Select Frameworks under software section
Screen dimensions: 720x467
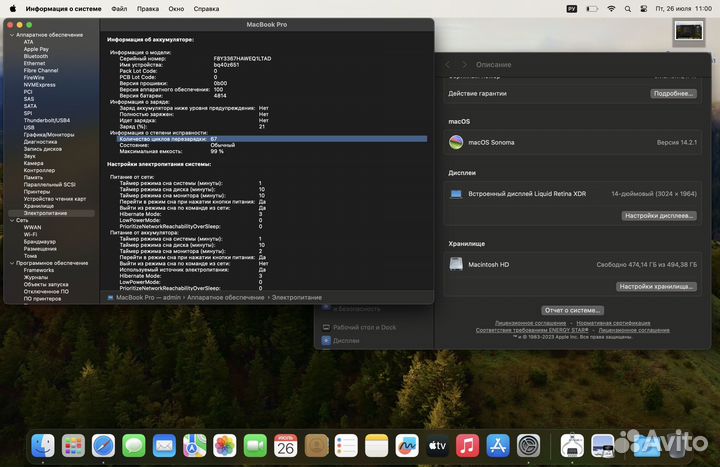pos(39,270)
